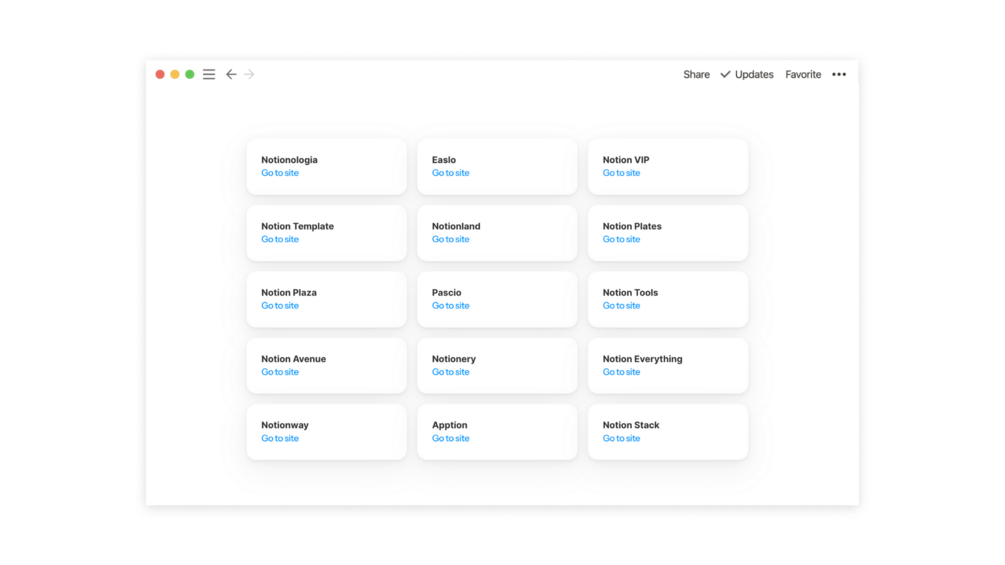Follow Go to site under Notion Plates
Viewport: 1005px width, 565px height.
pyautogui.click(x=621, y=239)
